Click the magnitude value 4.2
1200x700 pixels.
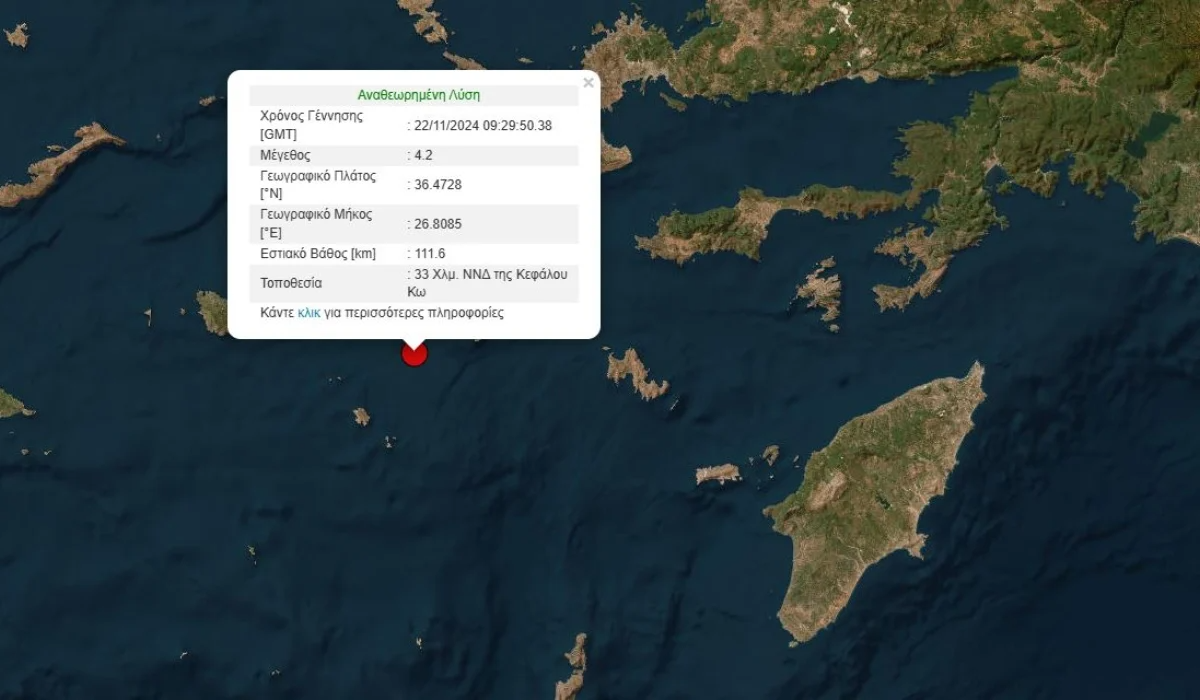point(425,155)
